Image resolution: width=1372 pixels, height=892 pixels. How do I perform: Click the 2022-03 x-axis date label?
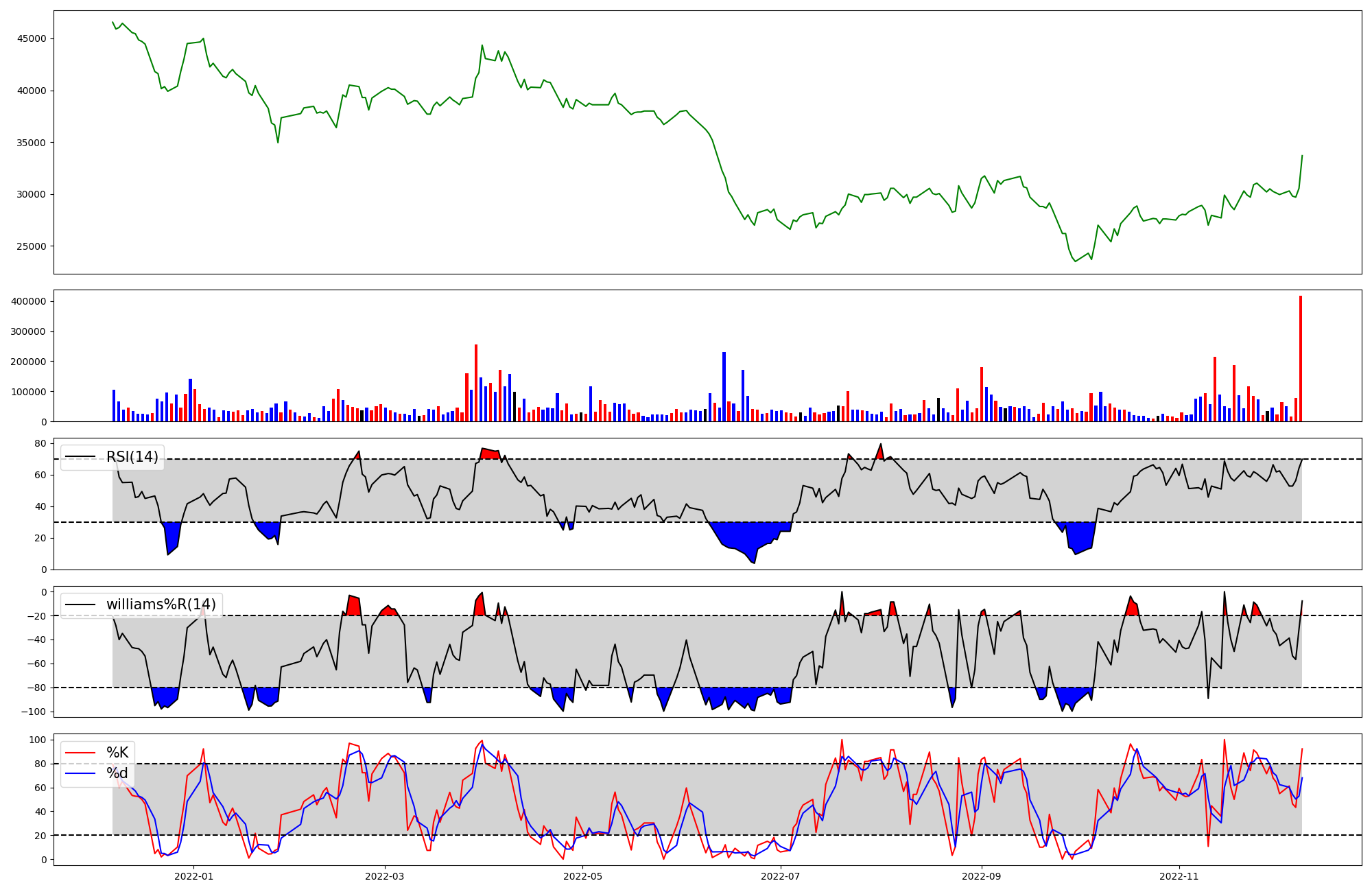(385, 876)
